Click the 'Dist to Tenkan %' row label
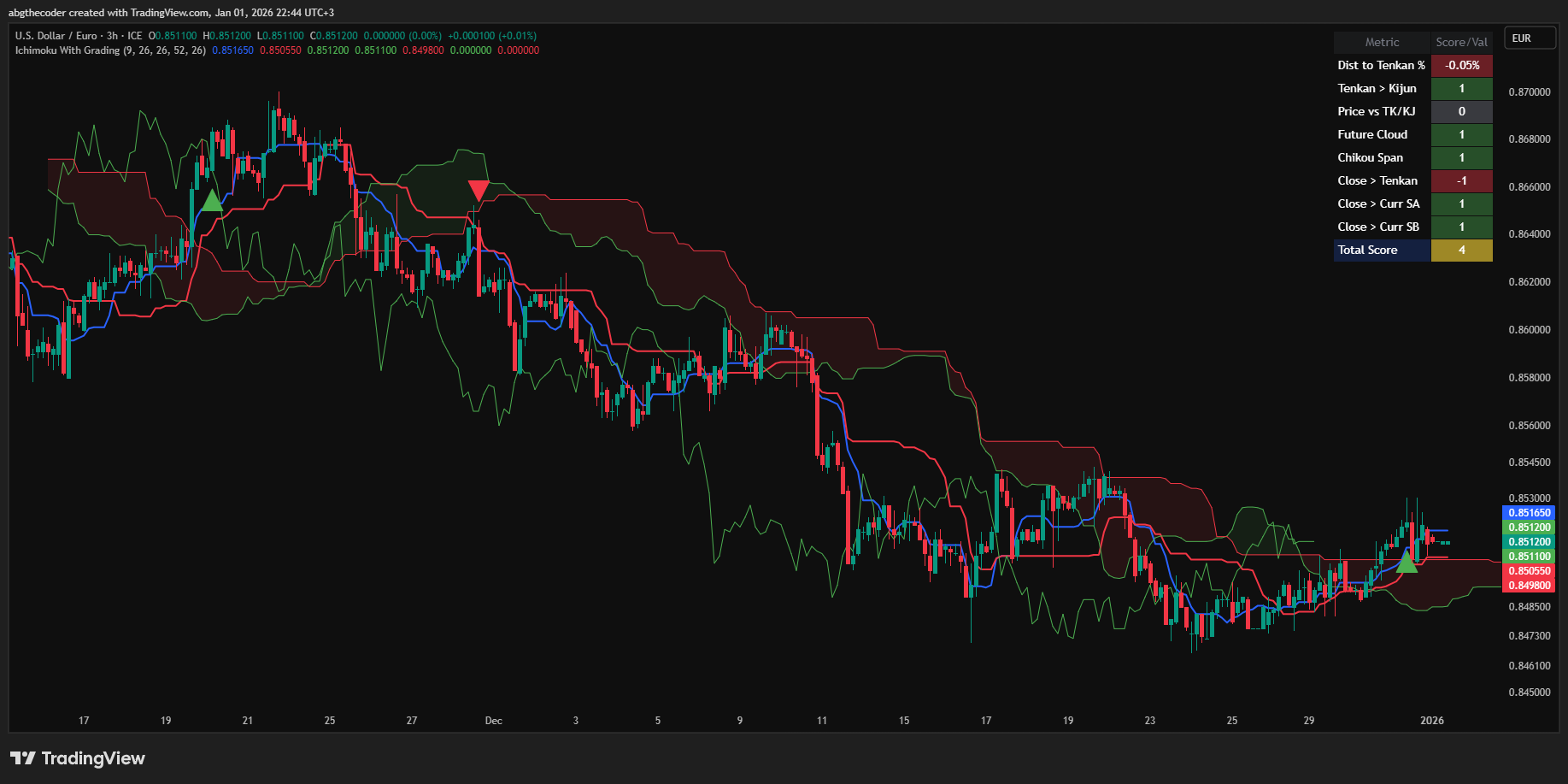1568x784 pixels. [1382, 65]
